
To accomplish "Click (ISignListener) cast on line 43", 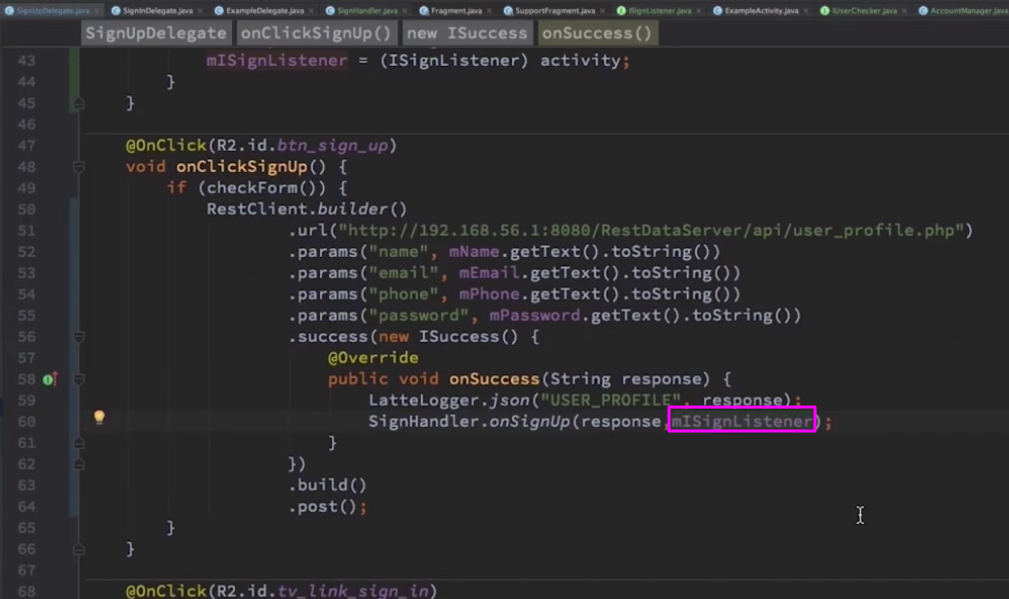I will (x=454, y=60).
